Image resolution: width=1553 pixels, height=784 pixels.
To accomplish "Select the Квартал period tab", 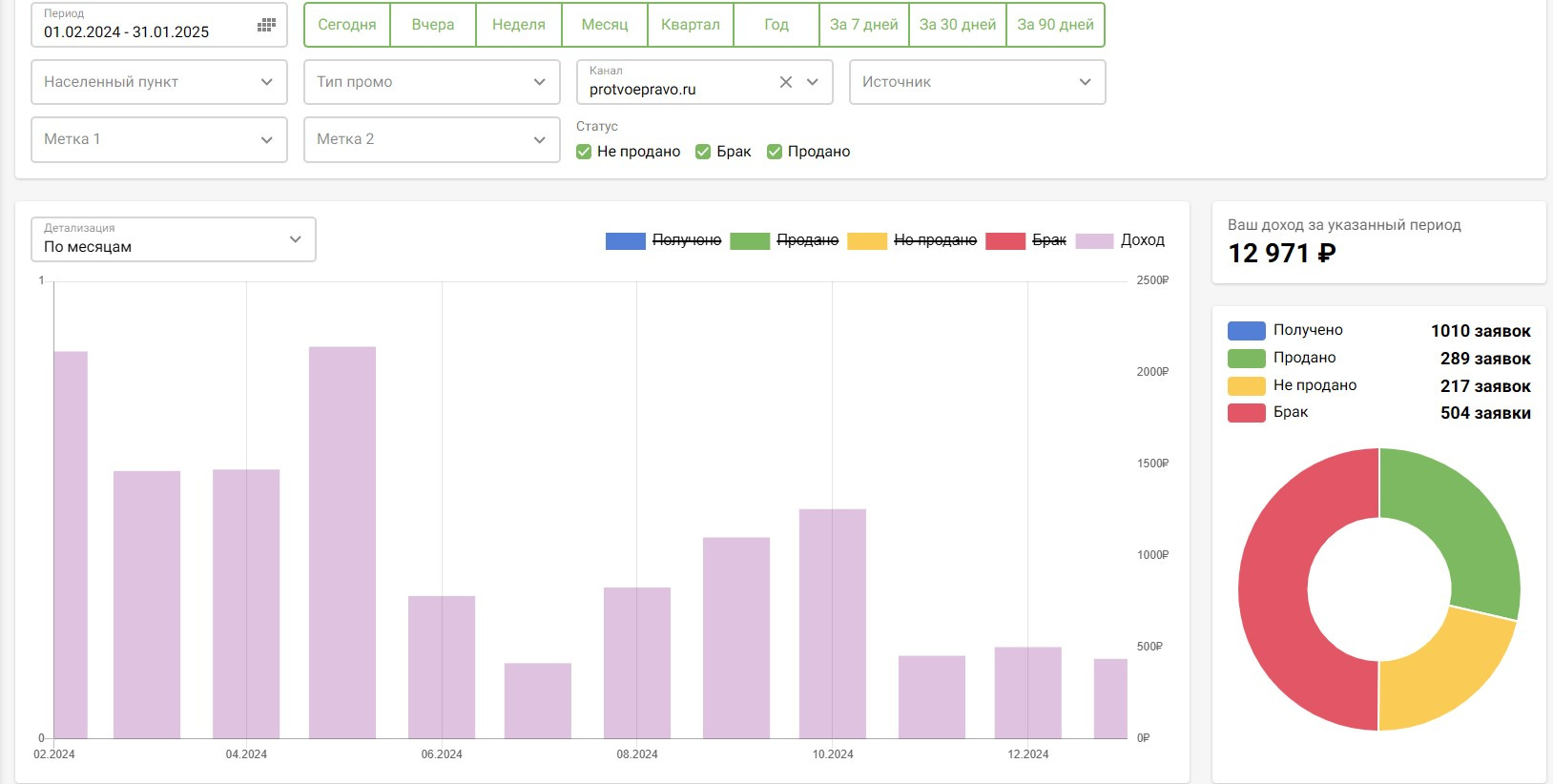I will (691, 25).
